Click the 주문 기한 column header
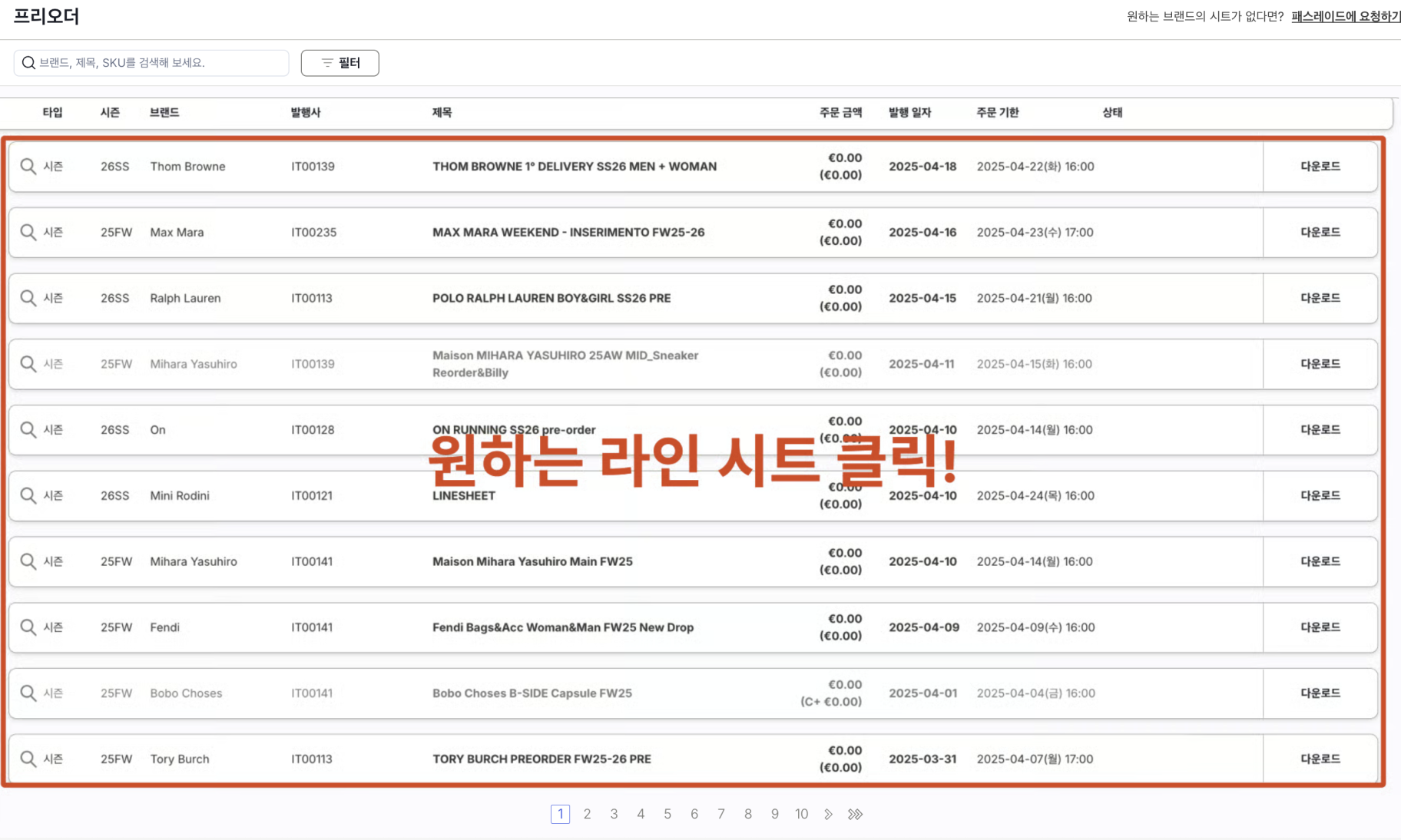 997,113
